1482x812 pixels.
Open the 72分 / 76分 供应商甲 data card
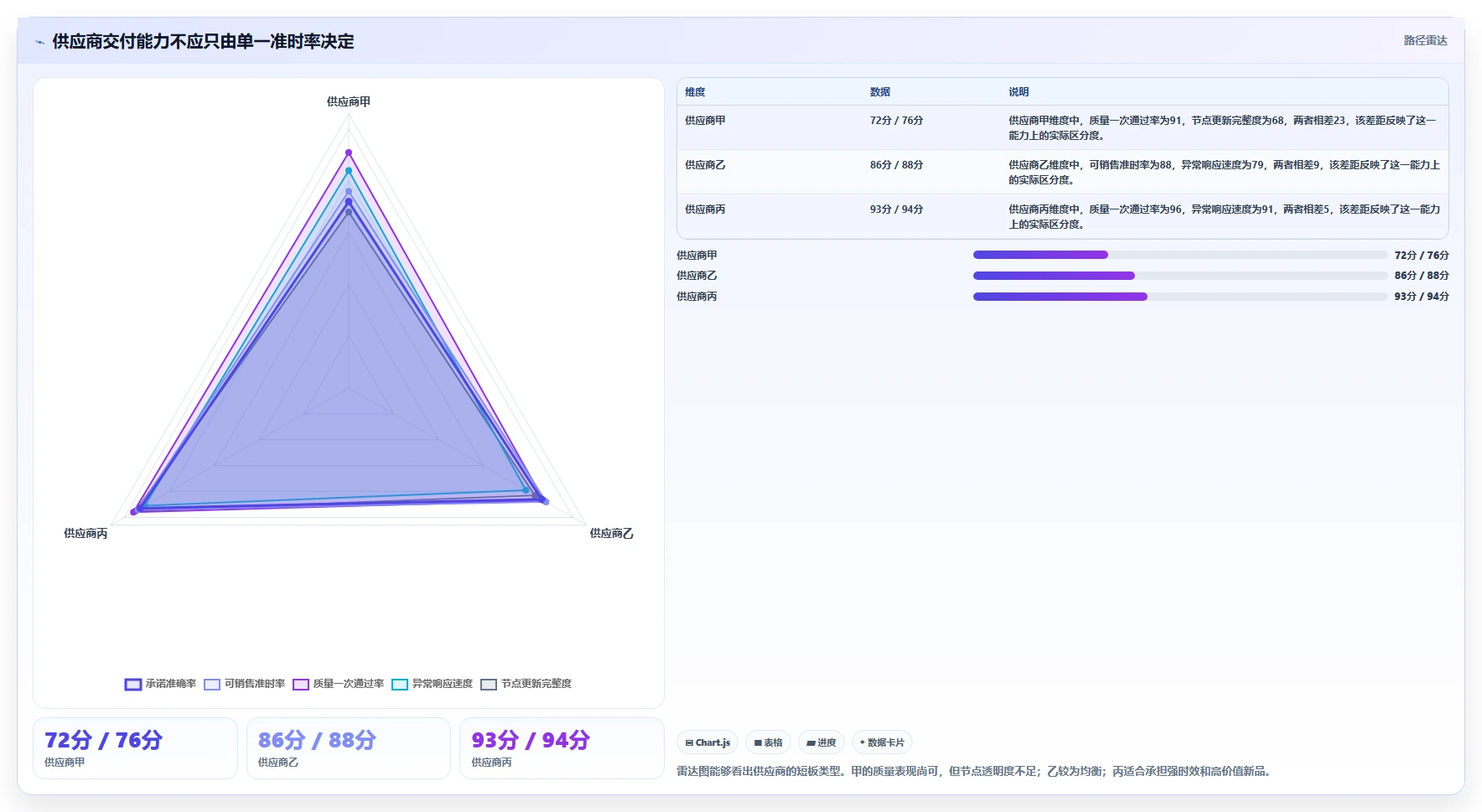pos(135,748)
